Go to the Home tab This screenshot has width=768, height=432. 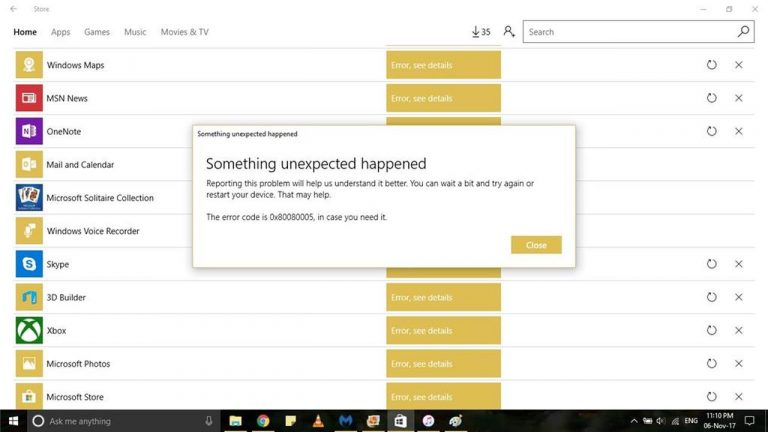[25, 32]
